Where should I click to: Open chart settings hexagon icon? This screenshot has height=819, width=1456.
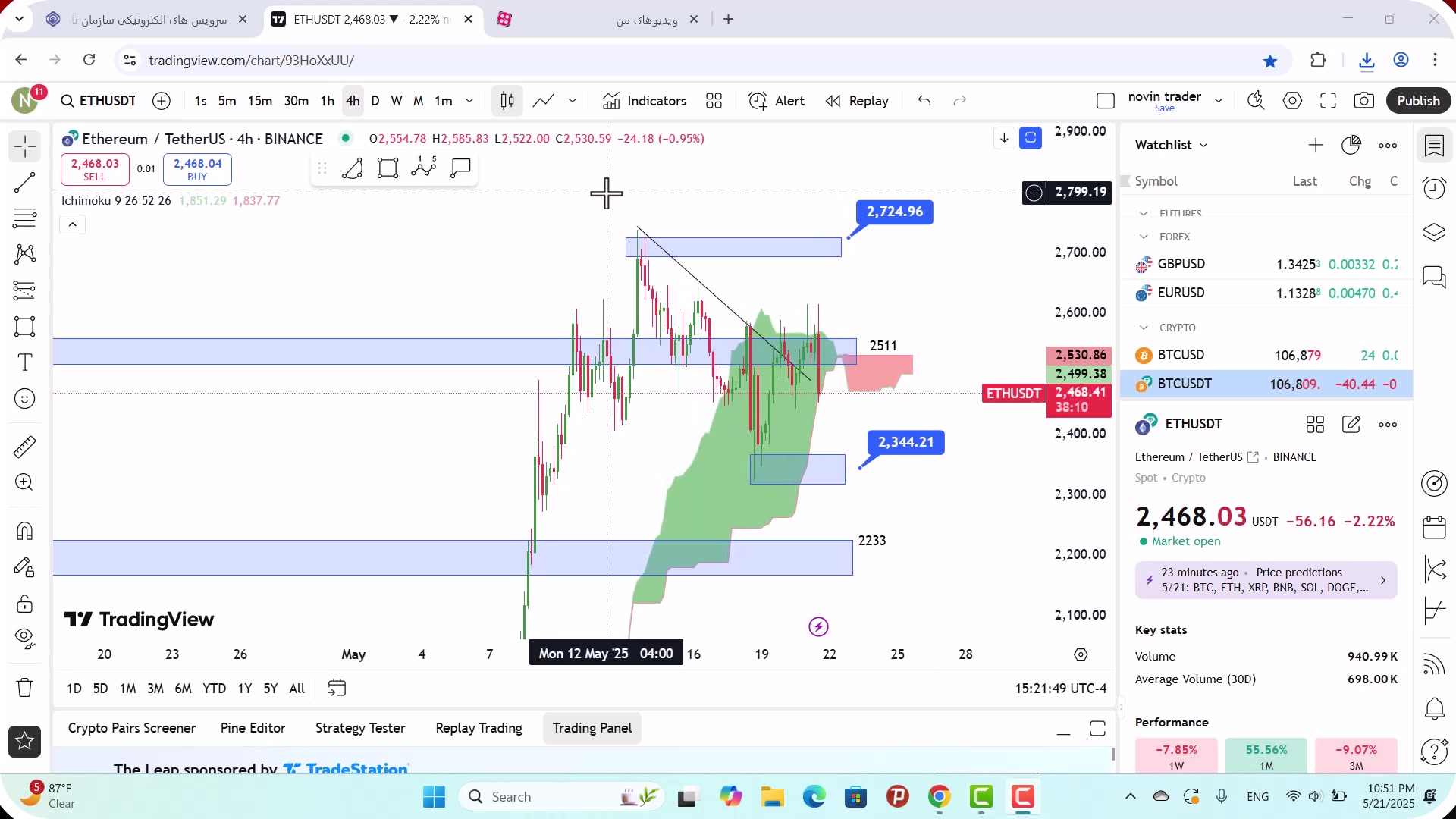[1292, 101]
